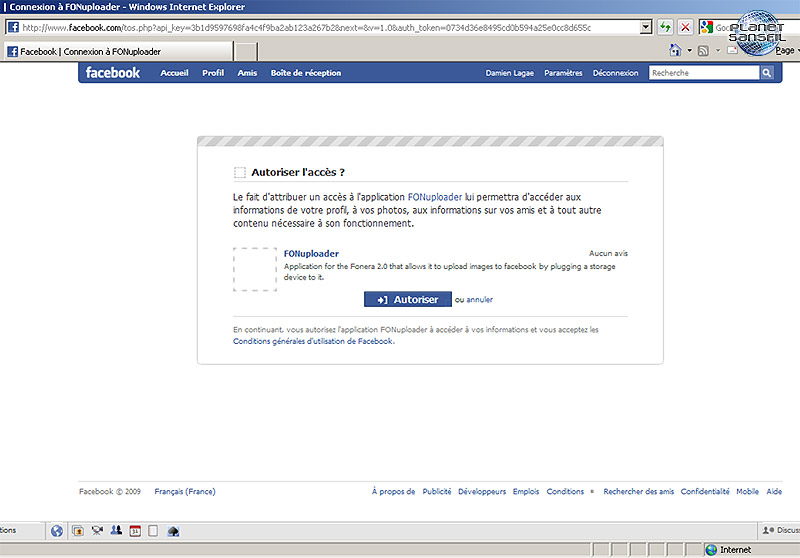Open Paramètres in the Facebook header
Image resolution: width=800 pixels, height=558 pixels.
pyautogui.click(x=563, y=73)
